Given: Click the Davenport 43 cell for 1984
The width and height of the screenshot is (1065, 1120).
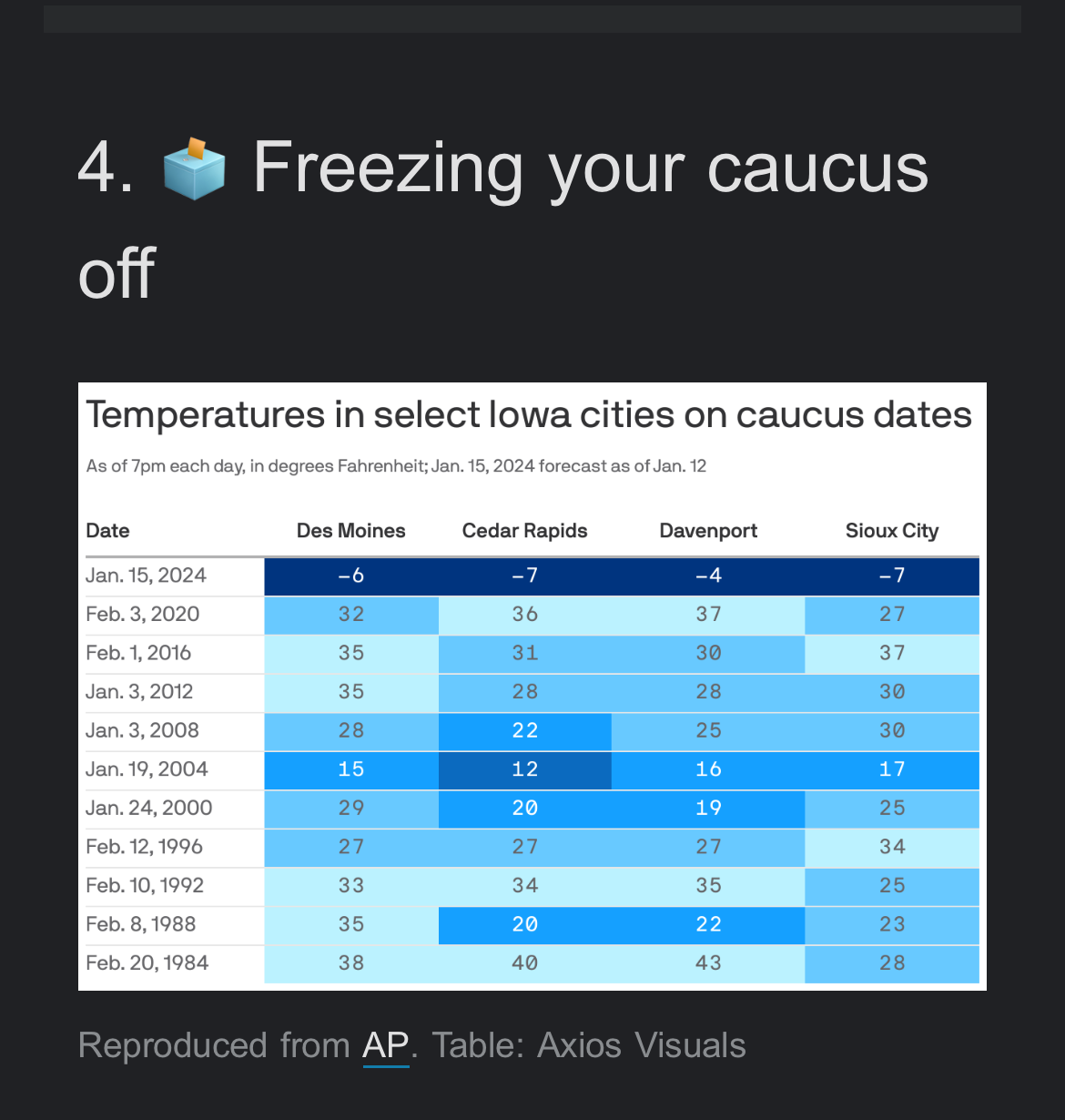Looking at the screenshot, I should (708, 963).
